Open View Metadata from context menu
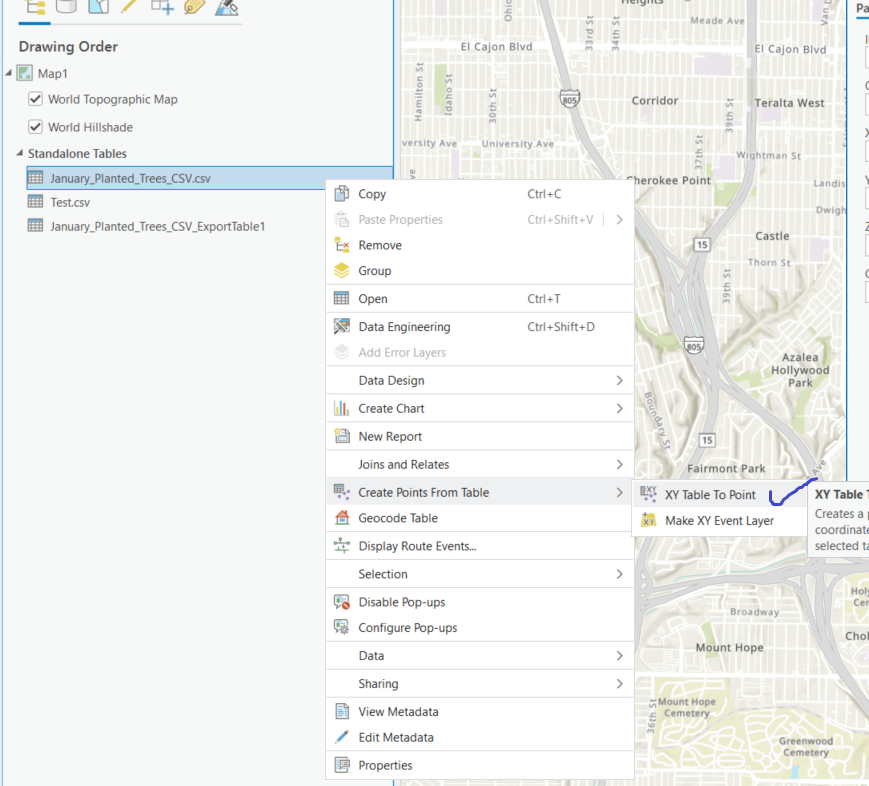Screen dimensions: 869x786 [479, 711]
